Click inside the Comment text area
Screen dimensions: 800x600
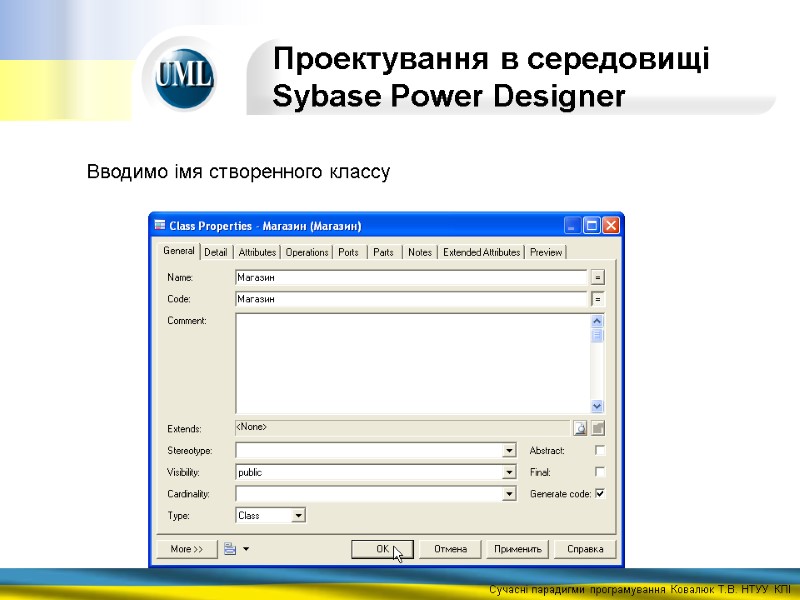click(410, 363)
